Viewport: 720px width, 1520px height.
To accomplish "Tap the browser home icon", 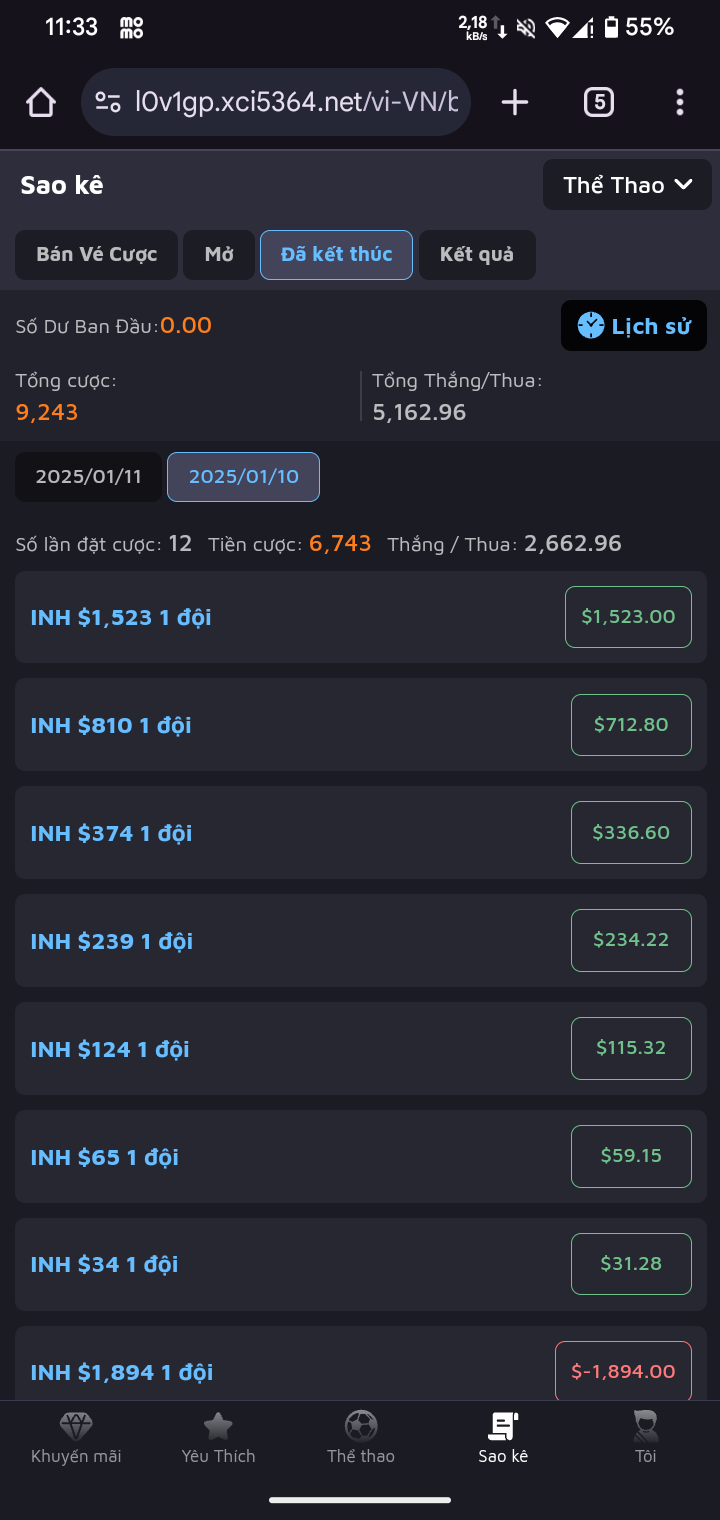I will (41, 102).
